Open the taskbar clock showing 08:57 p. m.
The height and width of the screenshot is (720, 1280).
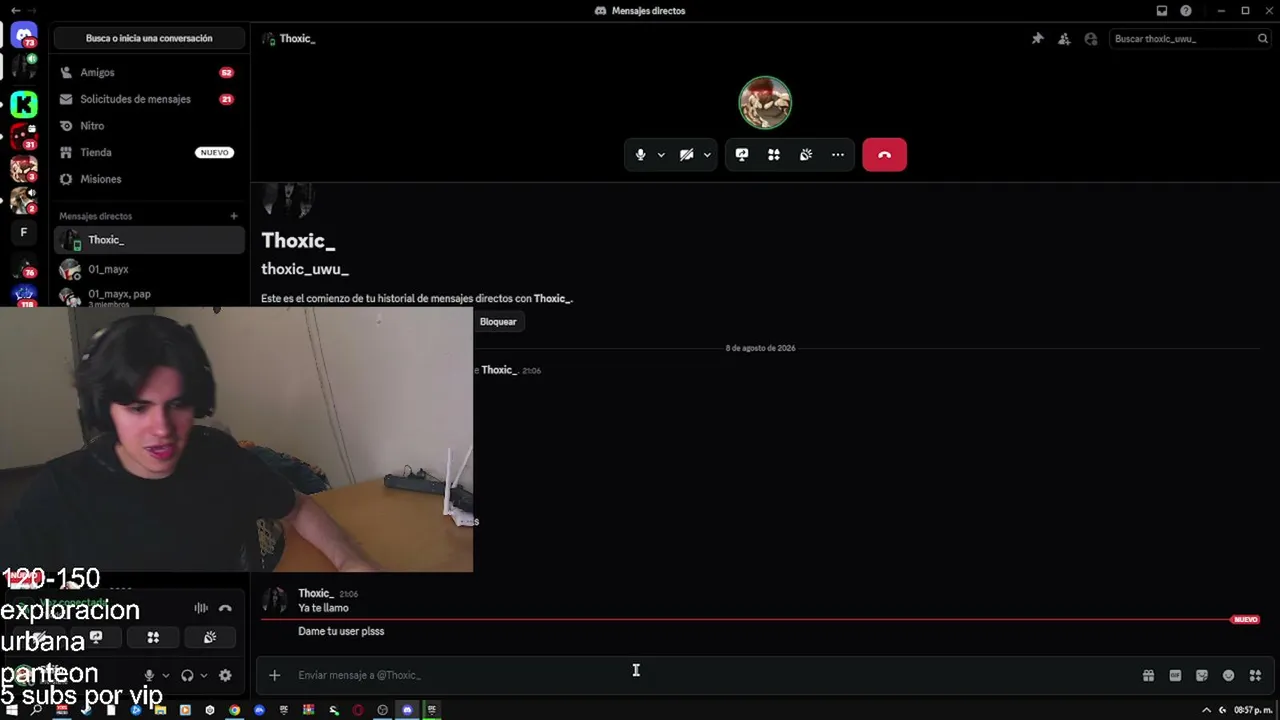coord(1253,710)
